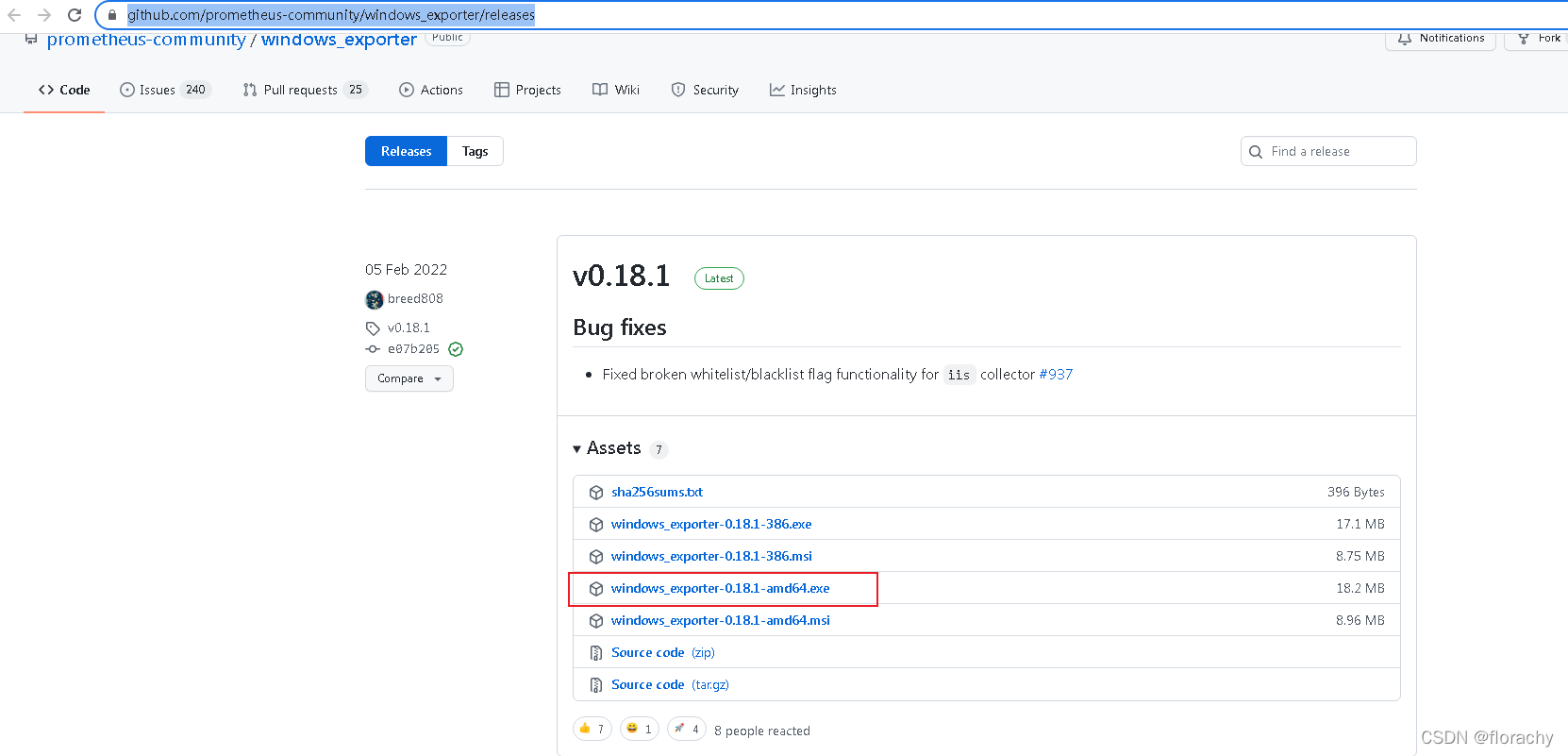Click the thumbs up reaction

pos(592,729)
